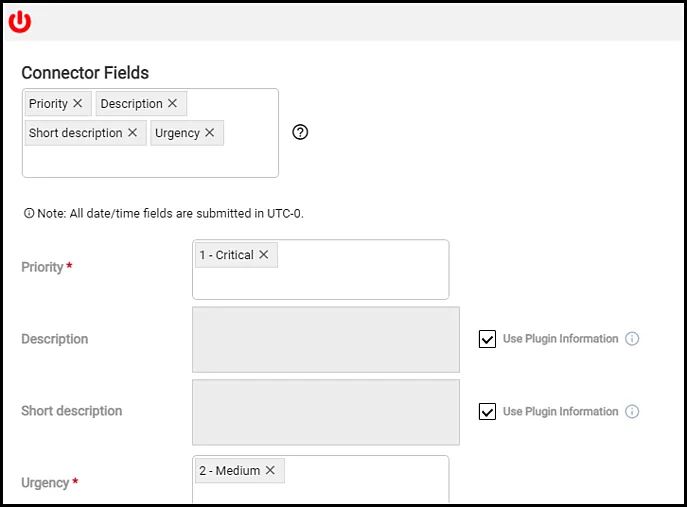
Task: Open info icon next to Description plugin option
Action: click(x=632, y=338)
